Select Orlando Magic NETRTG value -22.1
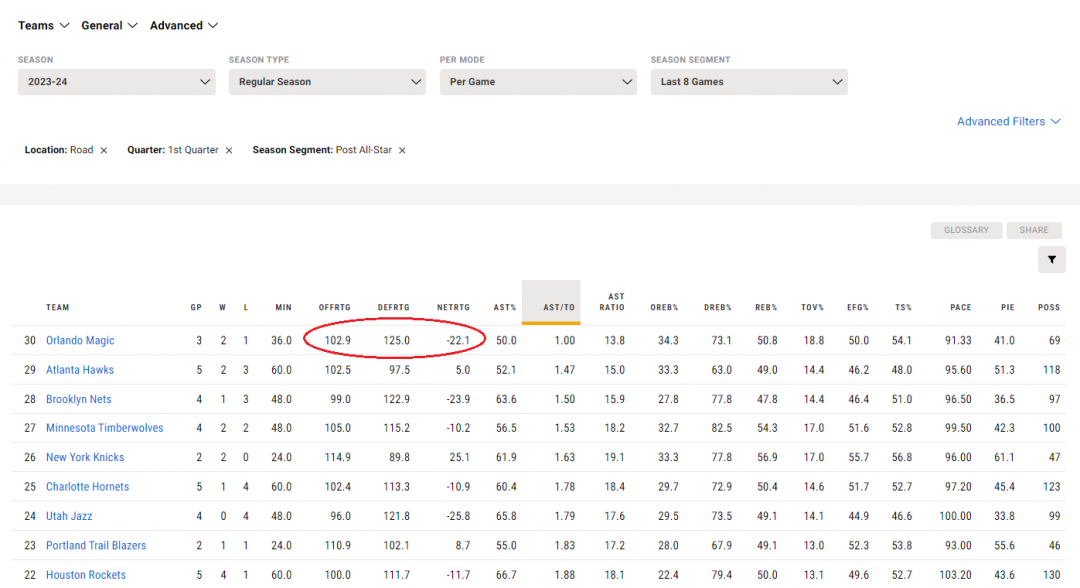Viewport: 1080px width, 588px height. [x=457, y=340]
